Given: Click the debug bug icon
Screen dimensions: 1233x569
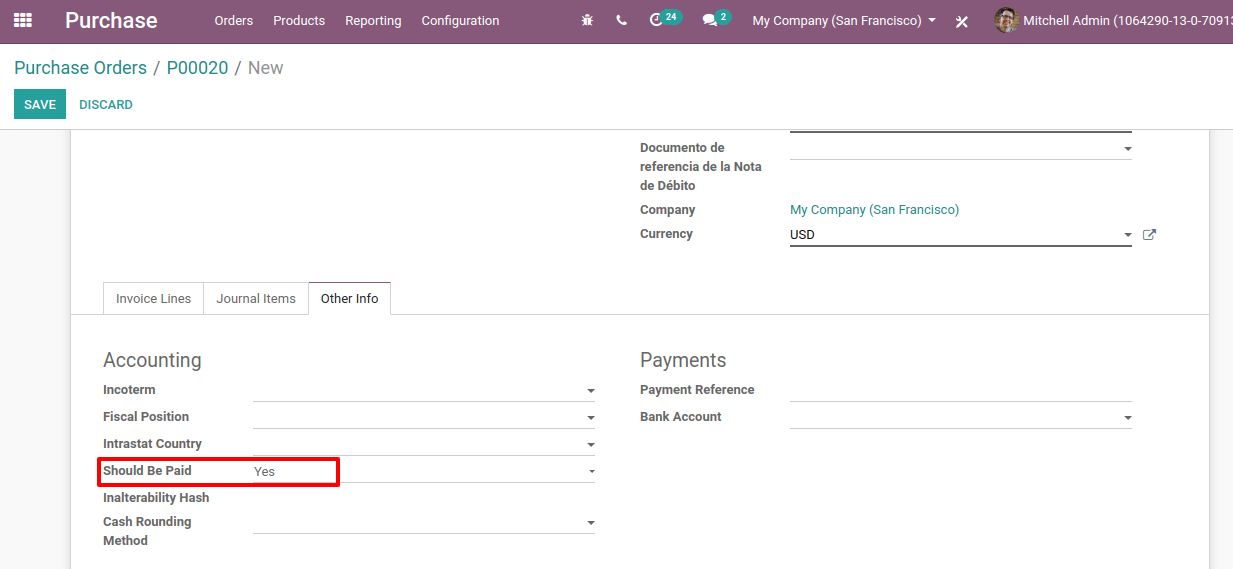Looking at the screenshot, I should coord(587,20).
